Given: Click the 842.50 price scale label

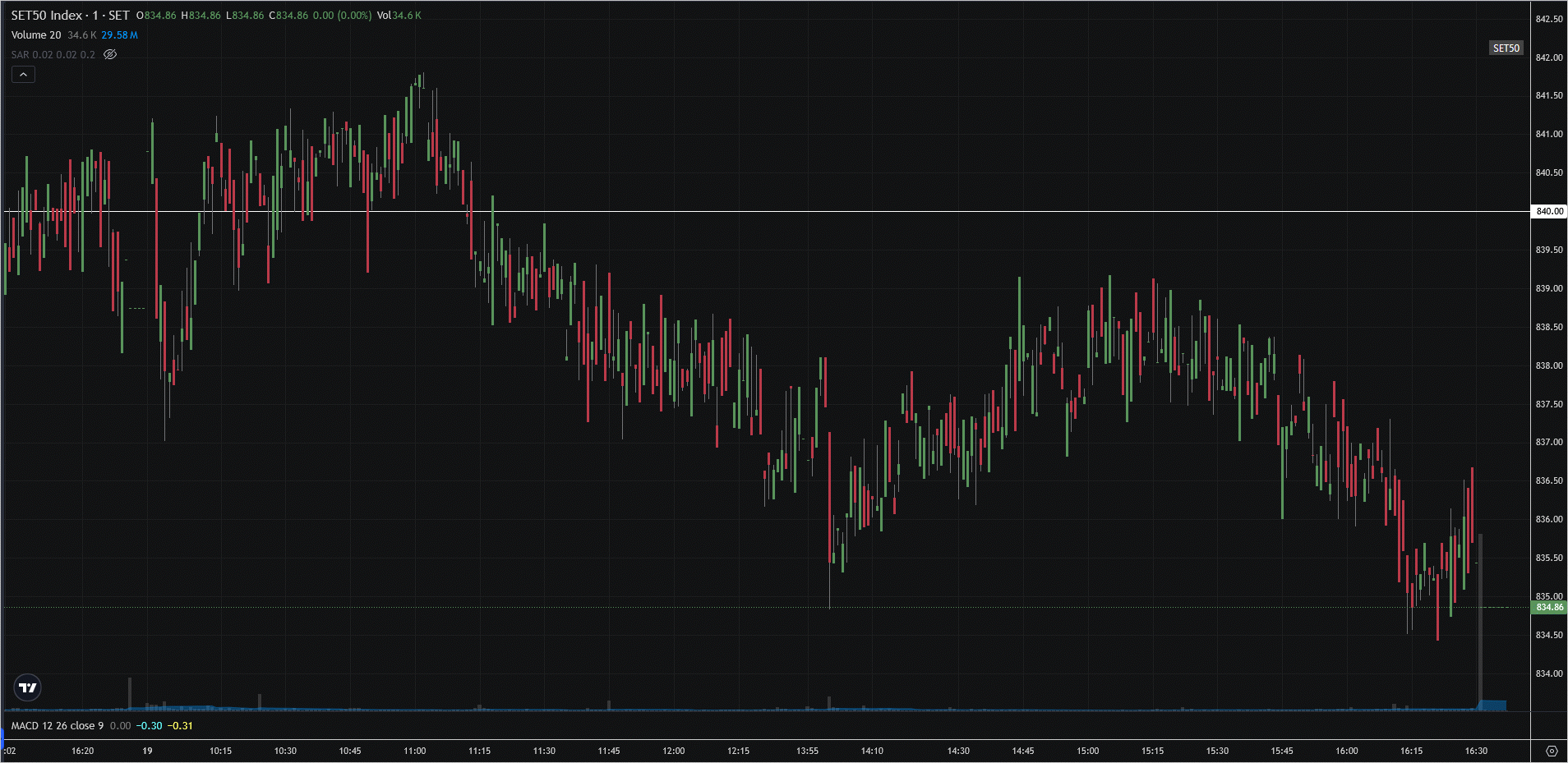Looking at the screenshot, I should click(x=1549, y=19).
